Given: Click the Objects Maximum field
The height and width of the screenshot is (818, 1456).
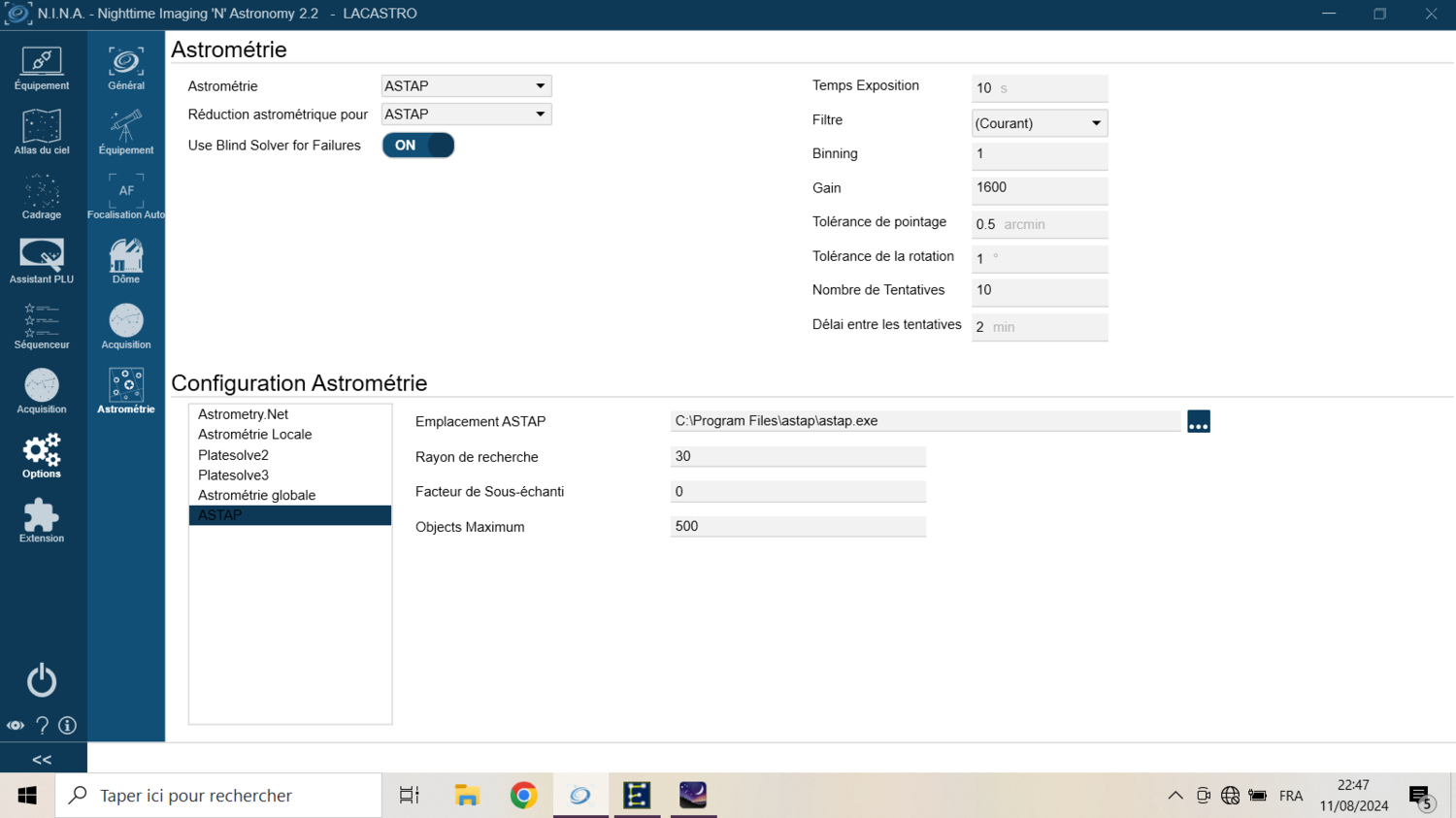Looking at the screenshot, I should tap(798, 527).
